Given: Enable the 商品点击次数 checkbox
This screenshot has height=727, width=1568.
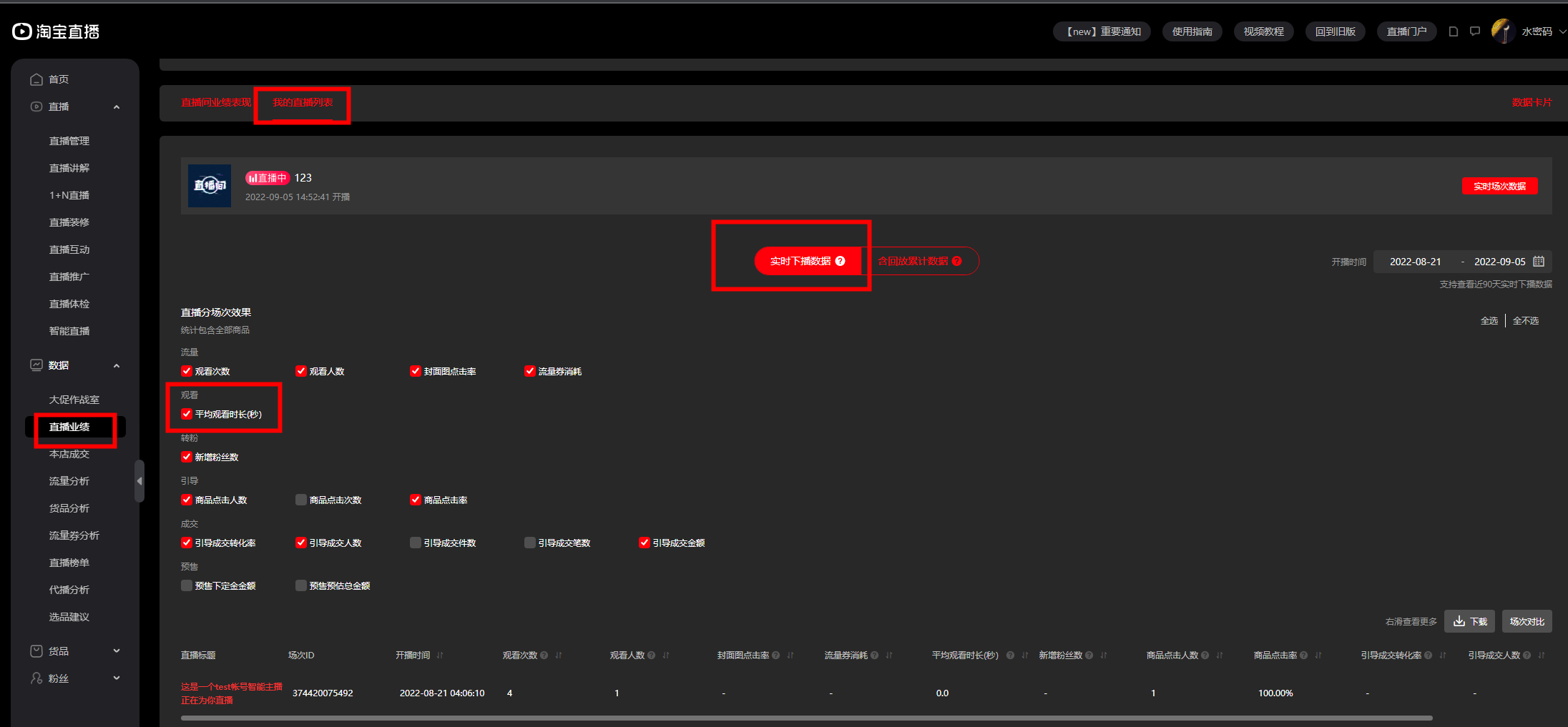Looking at the screenshot, I should 301,500.
